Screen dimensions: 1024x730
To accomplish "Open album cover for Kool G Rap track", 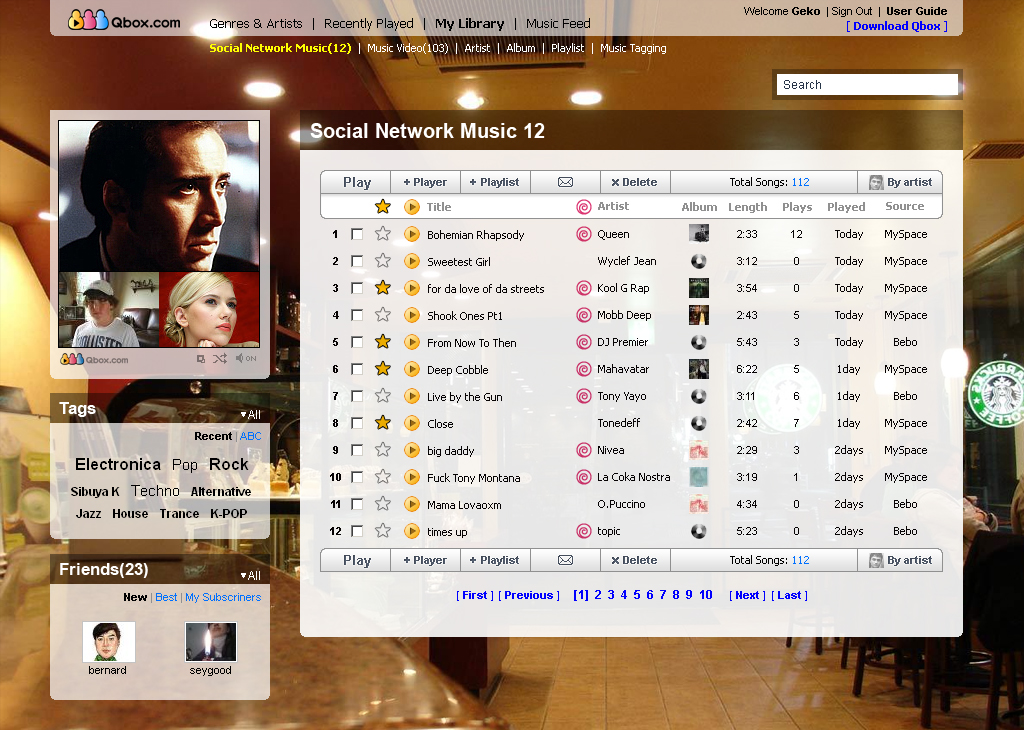I will (x=699, y=288).
